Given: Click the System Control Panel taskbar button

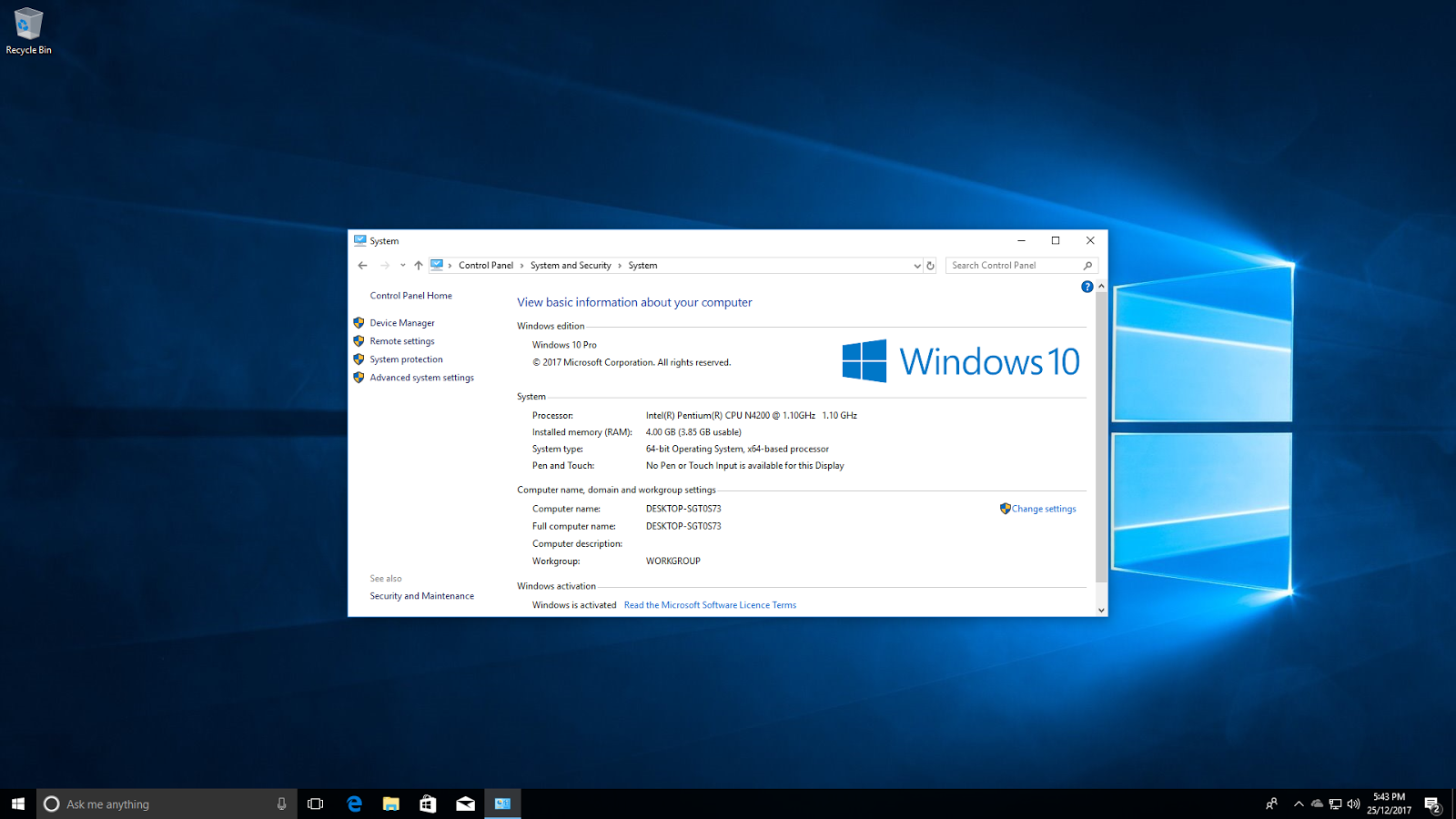Looking at the screenshot, I should [x=502, y=804].
